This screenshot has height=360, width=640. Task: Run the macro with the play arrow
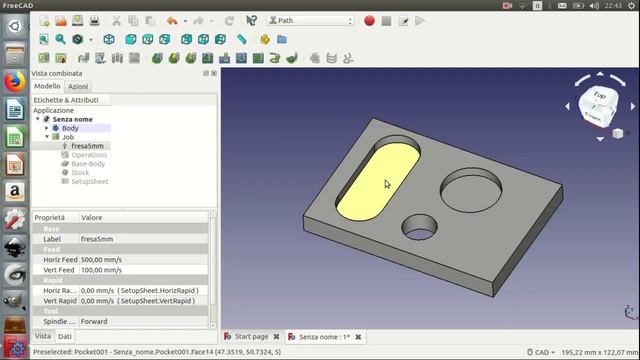420,20
